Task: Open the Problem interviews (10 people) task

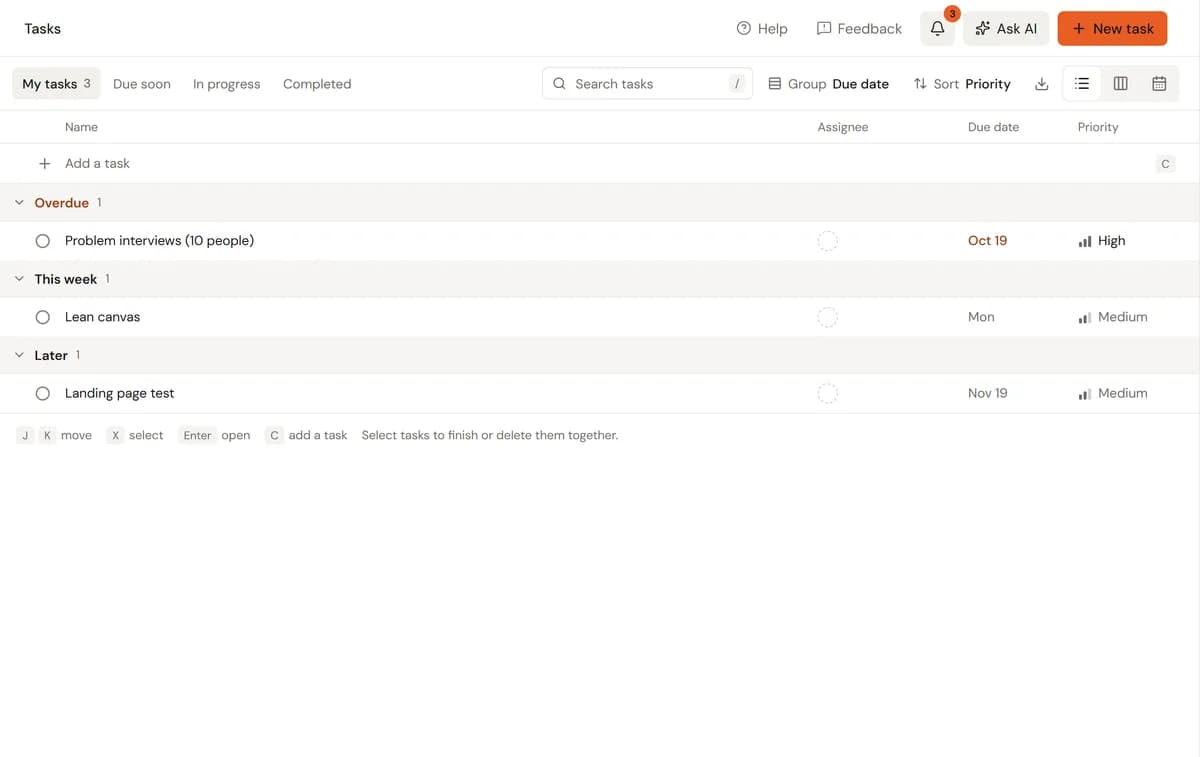Action: 159,241
